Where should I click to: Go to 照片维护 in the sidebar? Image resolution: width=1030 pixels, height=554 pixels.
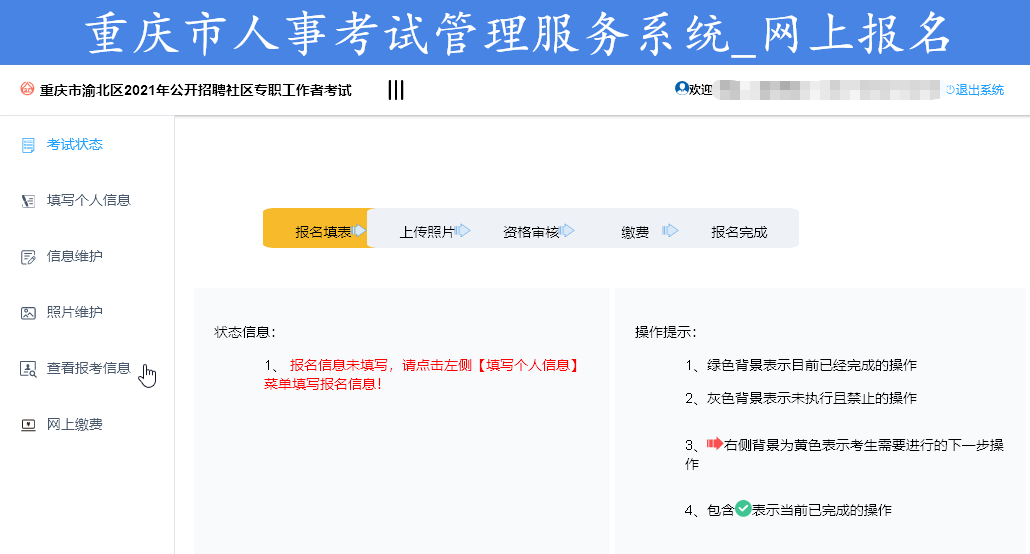[x=75, y=313]
